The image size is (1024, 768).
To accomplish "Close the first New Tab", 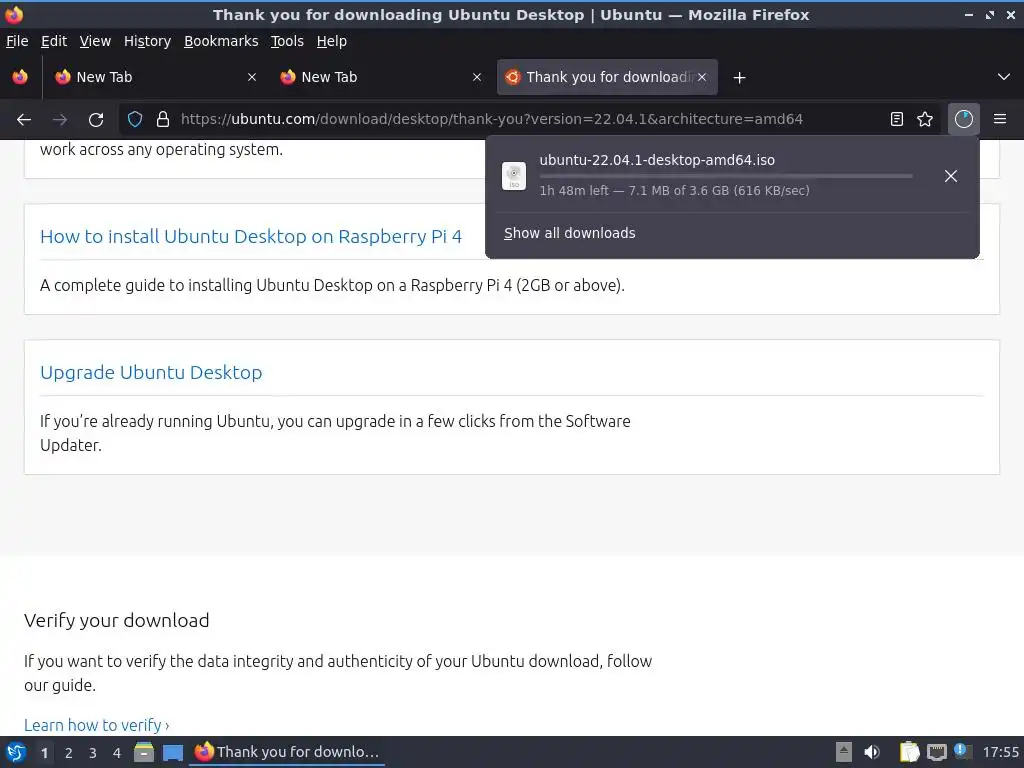I will tap(251, 77).
